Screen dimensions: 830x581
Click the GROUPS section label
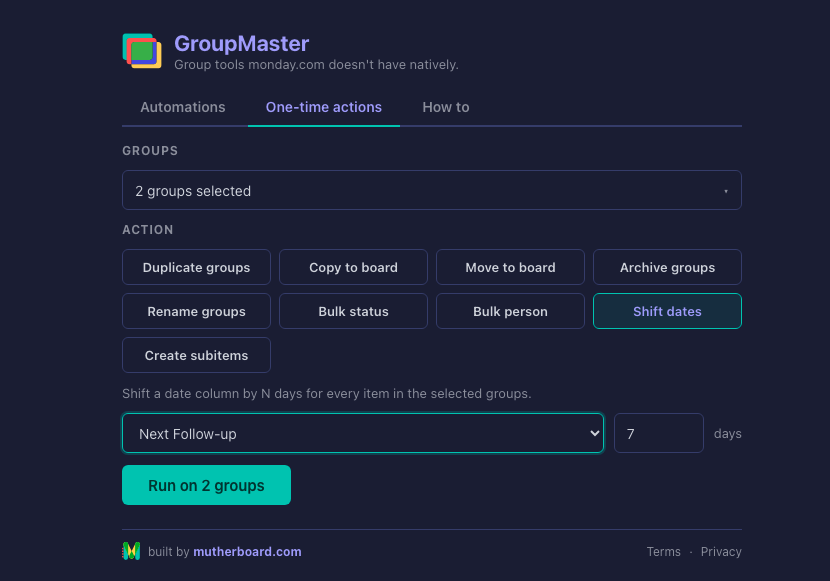150,151
